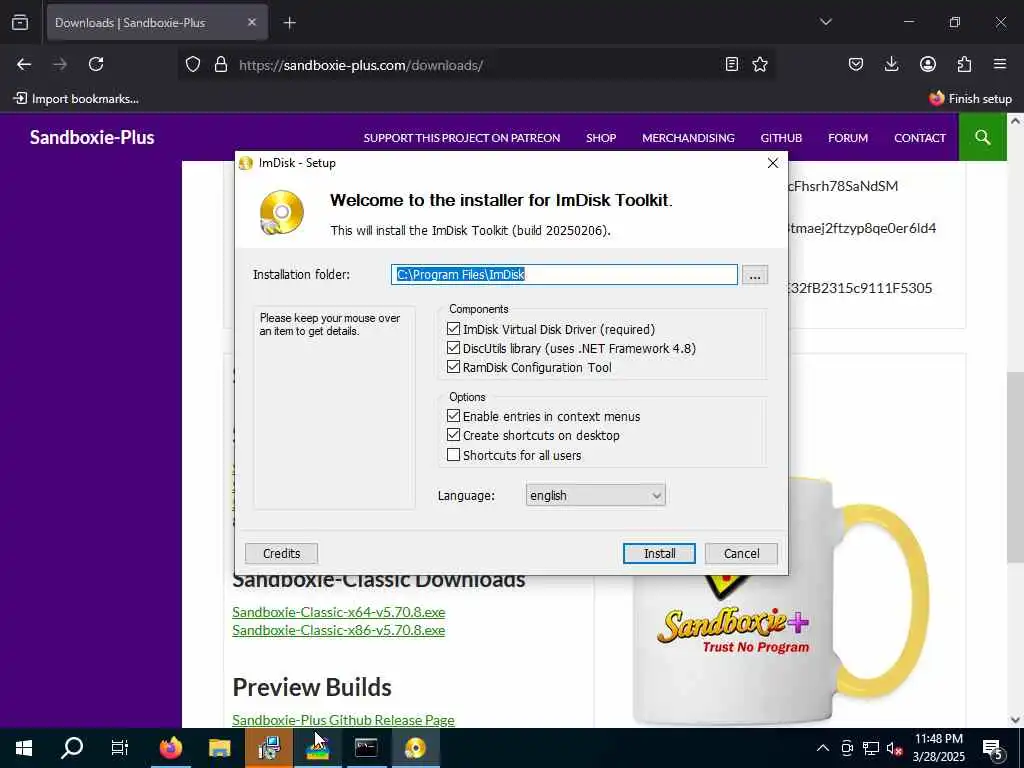1024x768 pixels.
Task: Click the address bar URL
Action: pyautogui.click(x=360, y=65)
